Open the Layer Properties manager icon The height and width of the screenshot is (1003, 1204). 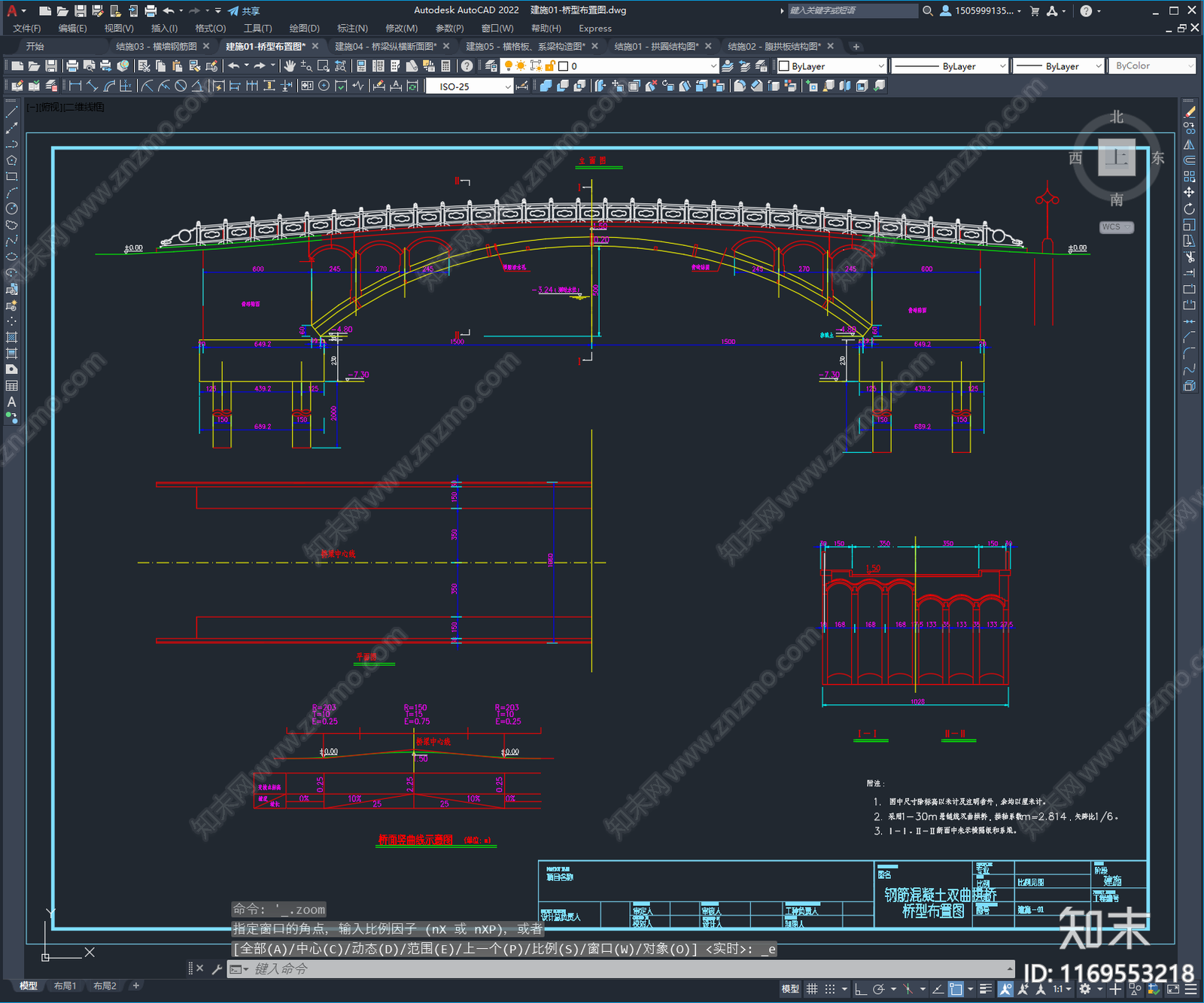point(493,66)
